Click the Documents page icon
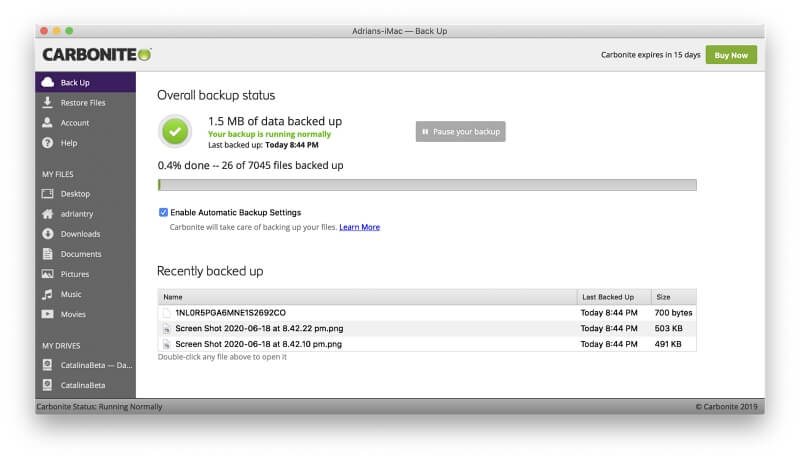This screenshot has width=800, height=461. 47,254
